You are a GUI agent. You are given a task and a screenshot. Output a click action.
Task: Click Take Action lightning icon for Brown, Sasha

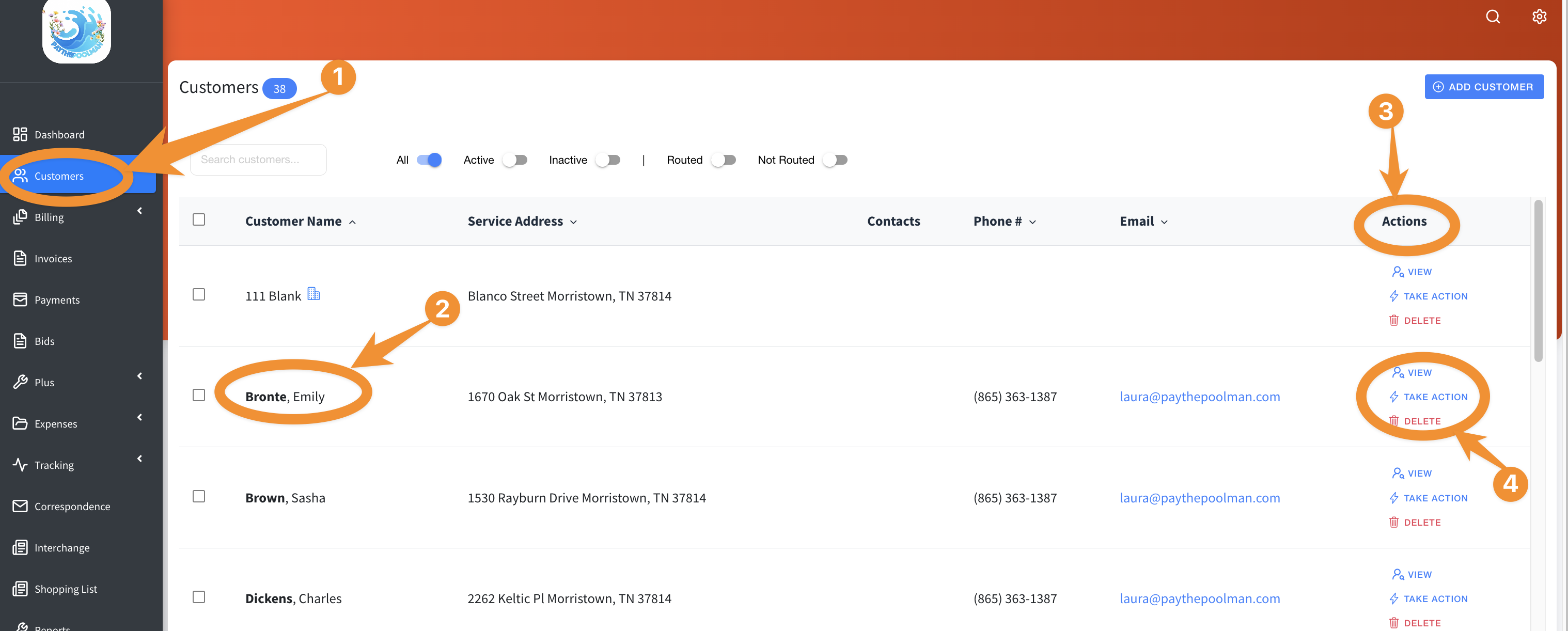point(1393,498)
